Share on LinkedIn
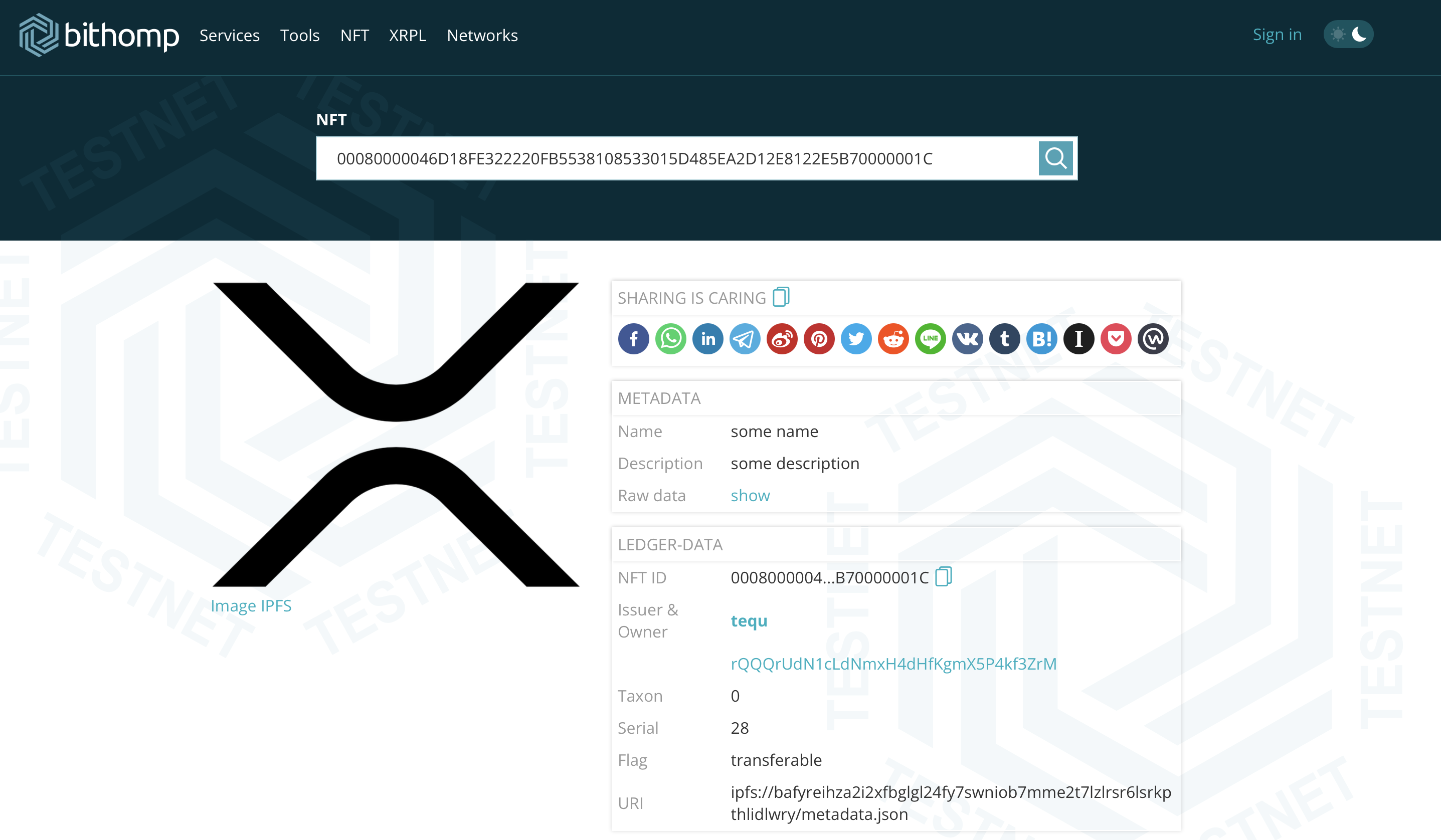Image resolution: width=1441 pixels, height=840 pixels. [708, 339]
